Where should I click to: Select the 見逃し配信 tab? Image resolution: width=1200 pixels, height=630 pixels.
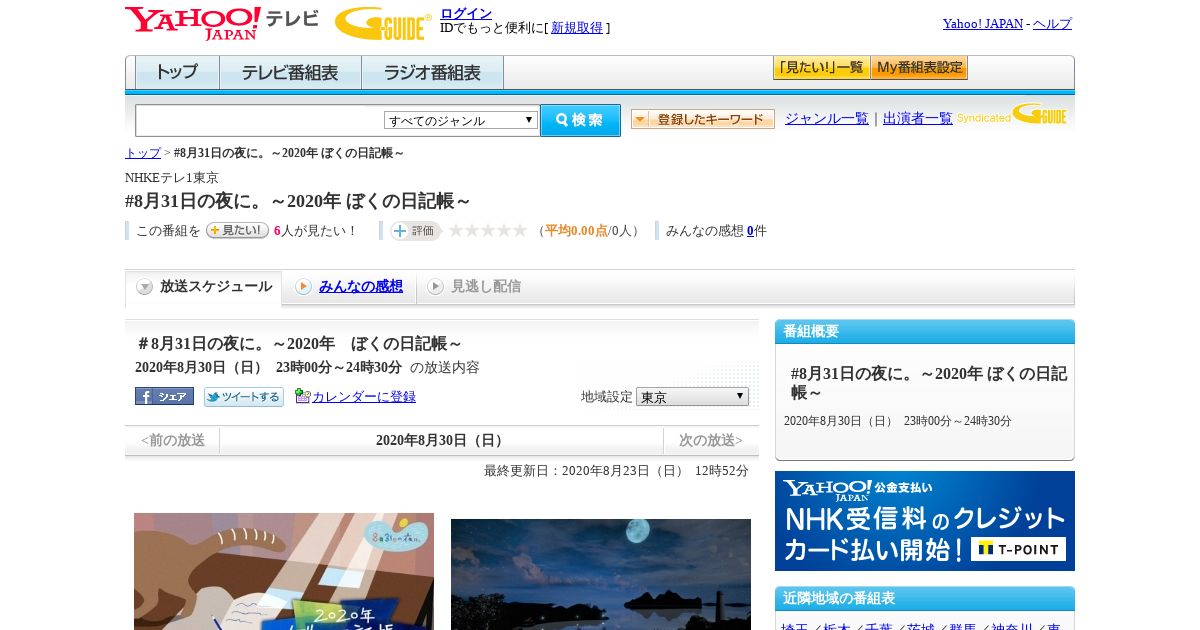coord(474,287)
